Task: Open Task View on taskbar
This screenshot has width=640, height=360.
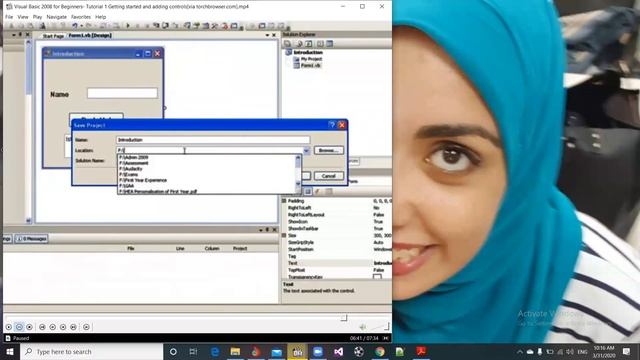Action: 193,351
